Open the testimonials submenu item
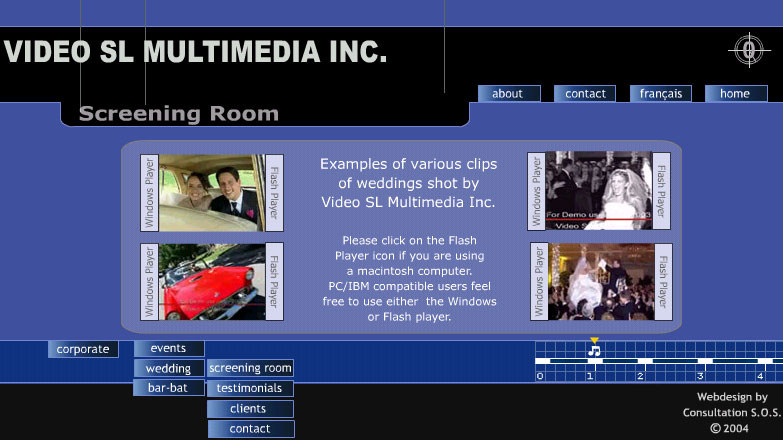This screenshot has width=783, height=440. click(250, 388)
